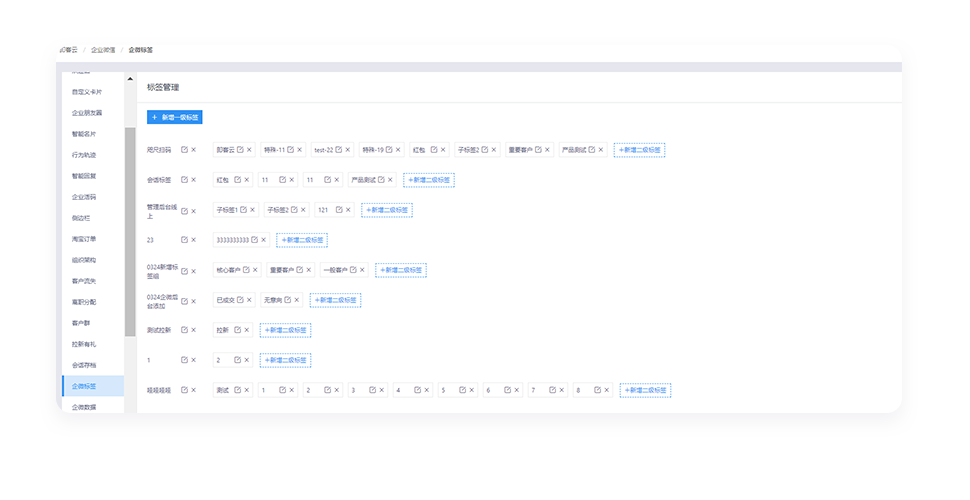Go to 淘宝订单 in the sidebar
The height and width of the screenshot is (500, 970).
[x=86, y=238]
